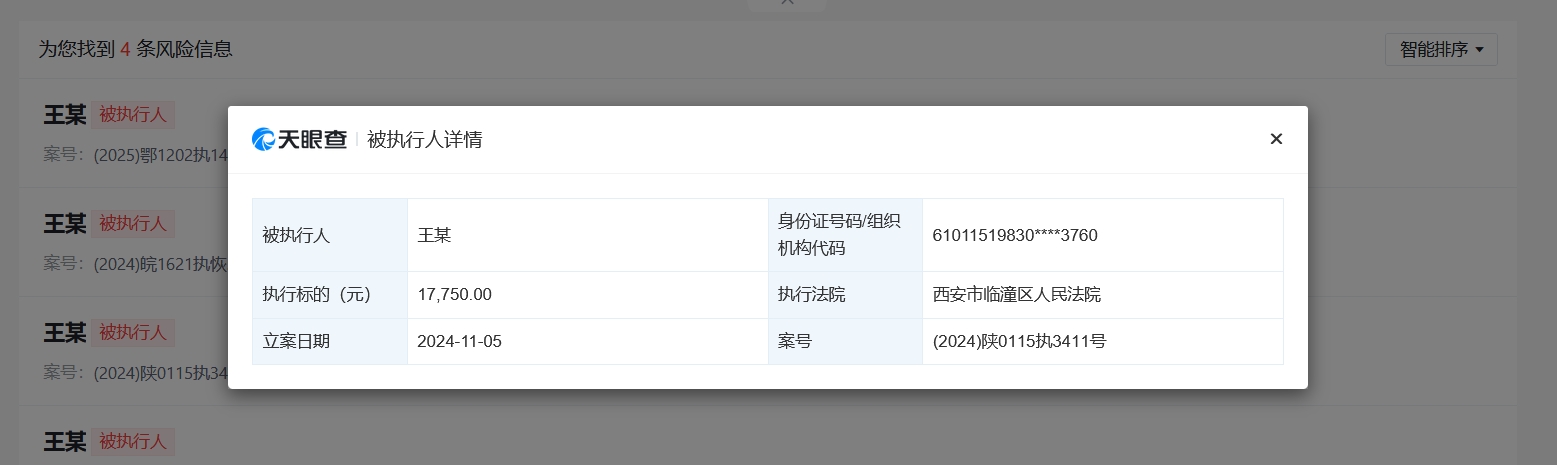The image size is (1557, 465).
Task: Click the 天眼查 logo in the dialog
Action: pos(299,139)
